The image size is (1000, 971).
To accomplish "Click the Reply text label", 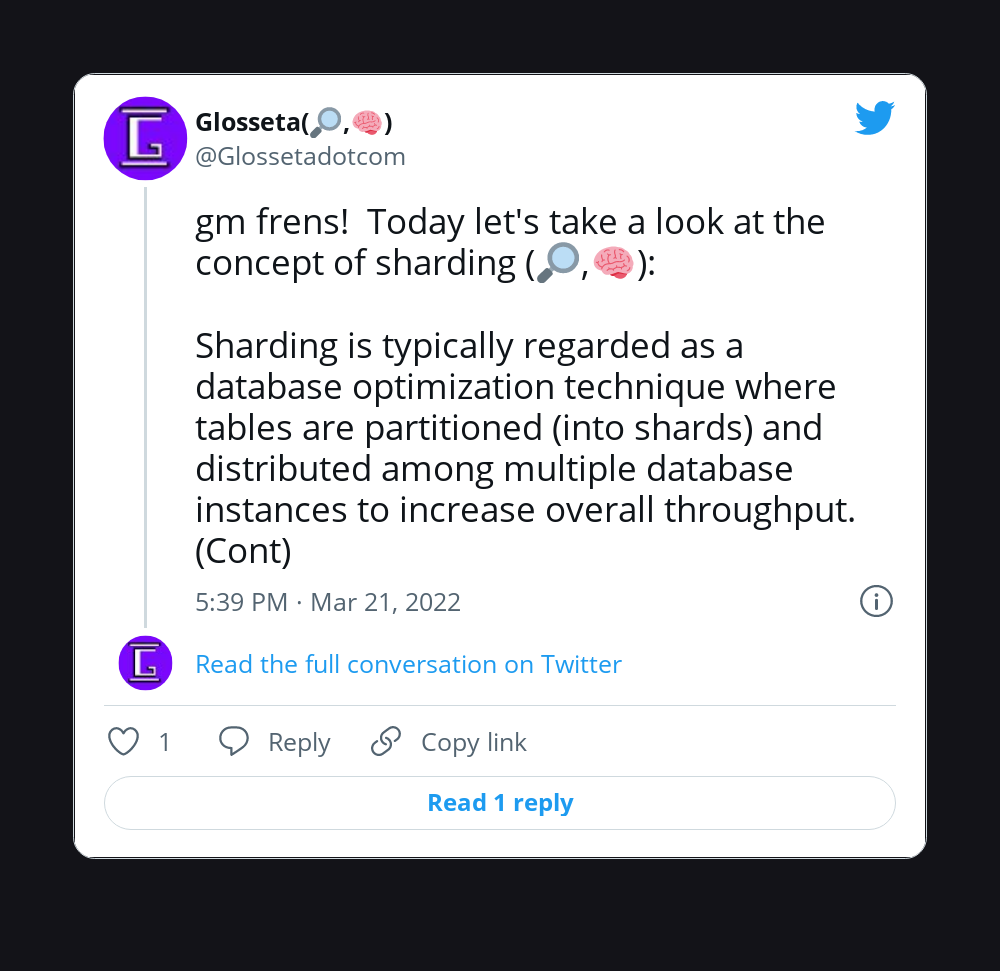I will [x=299, y=743].
